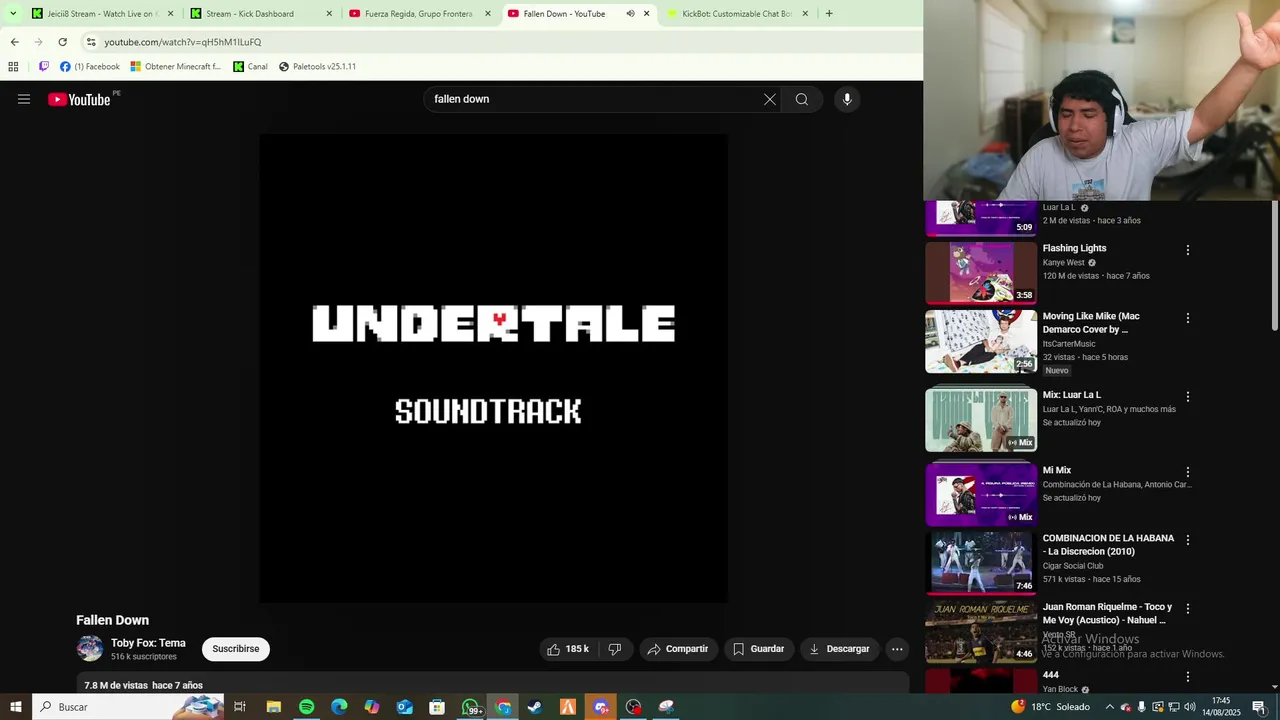Screen dimensions: 1280x720
Task: Click the thumbs-down dislike button
Action: (615, 649)
